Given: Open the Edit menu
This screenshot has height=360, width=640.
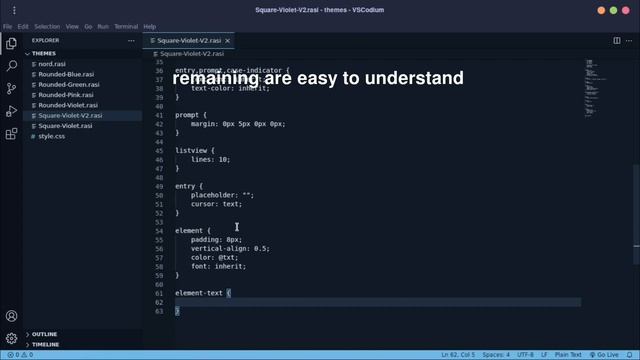Looking at the screenshot, I should [23, 27].
